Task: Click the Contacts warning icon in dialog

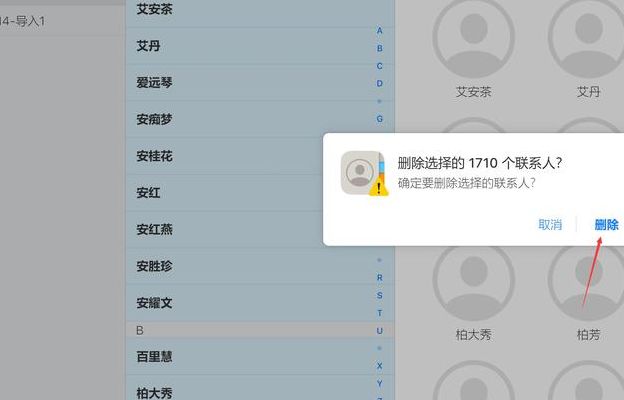Action: [365, 174]
